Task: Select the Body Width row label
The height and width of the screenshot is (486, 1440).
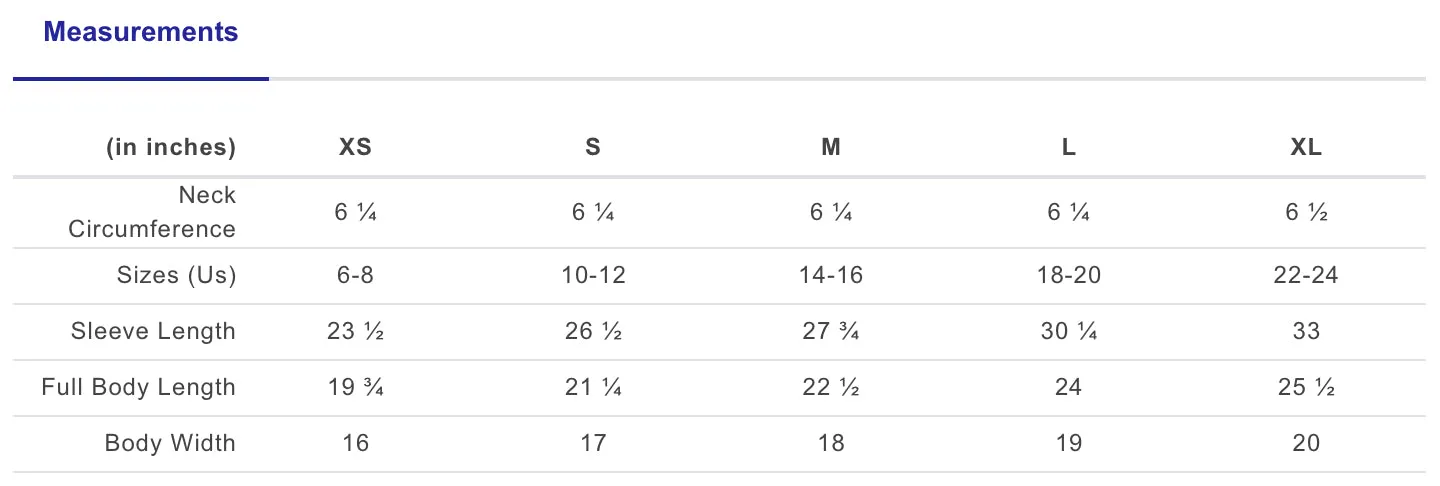Action: [x=170, y=443]
